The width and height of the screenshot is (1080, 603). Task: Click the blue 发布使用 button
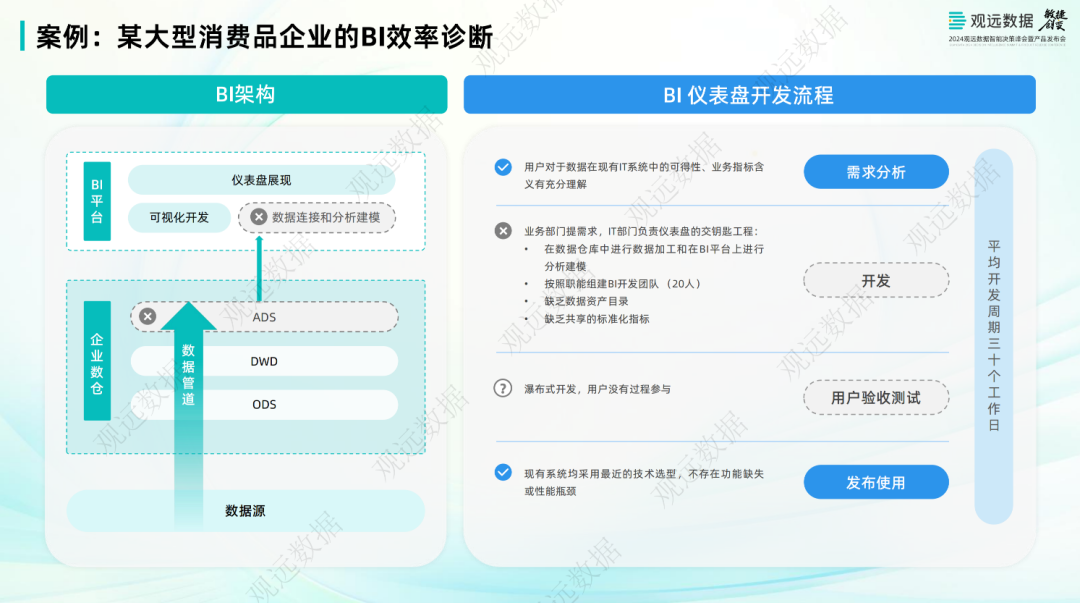tap(876, 483)
